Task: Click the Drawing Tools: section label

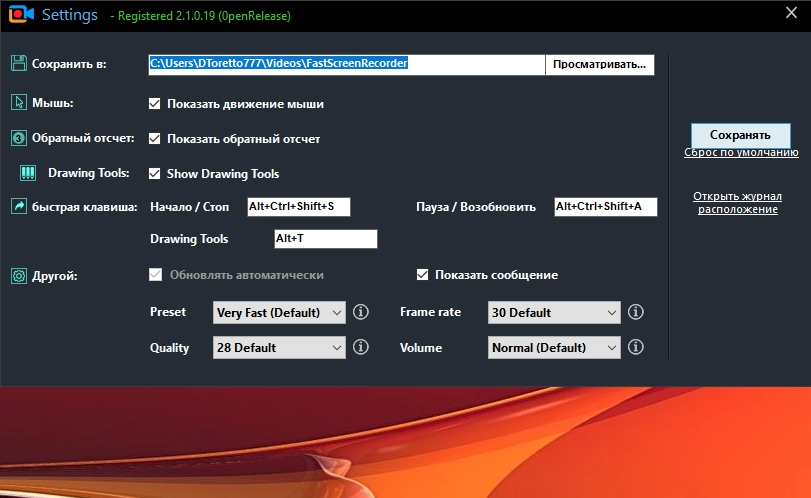Action: (x=88, y=173)
